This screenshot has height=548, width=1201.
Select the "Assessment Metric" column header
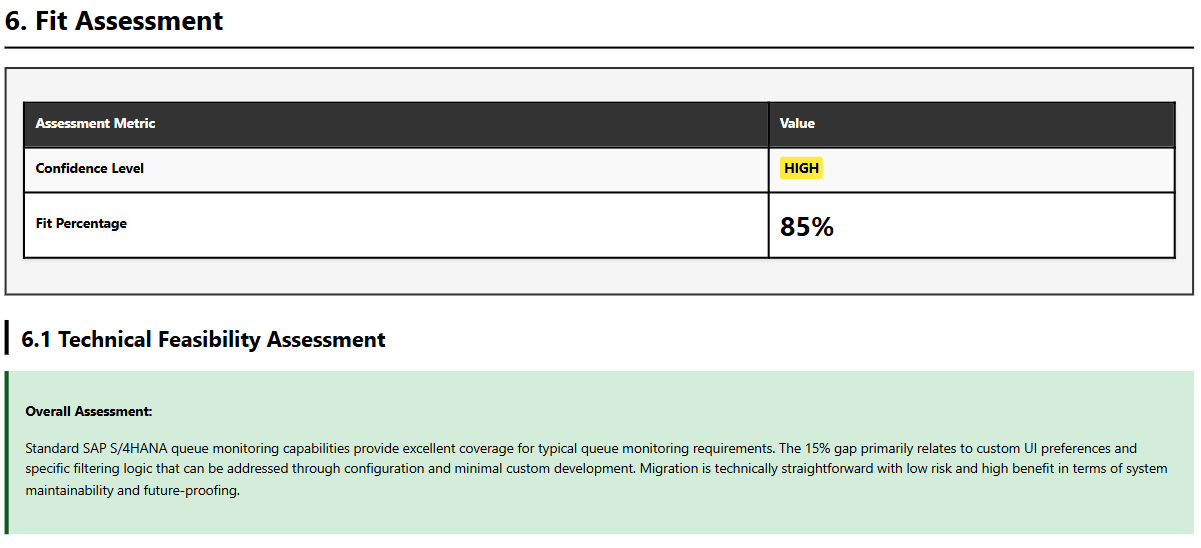point(96,124)
